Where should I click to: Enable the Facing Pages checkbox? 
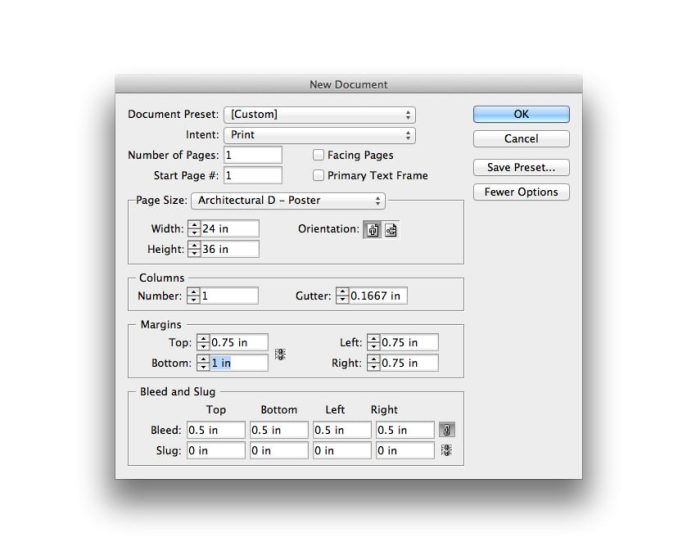pos(318,155)
